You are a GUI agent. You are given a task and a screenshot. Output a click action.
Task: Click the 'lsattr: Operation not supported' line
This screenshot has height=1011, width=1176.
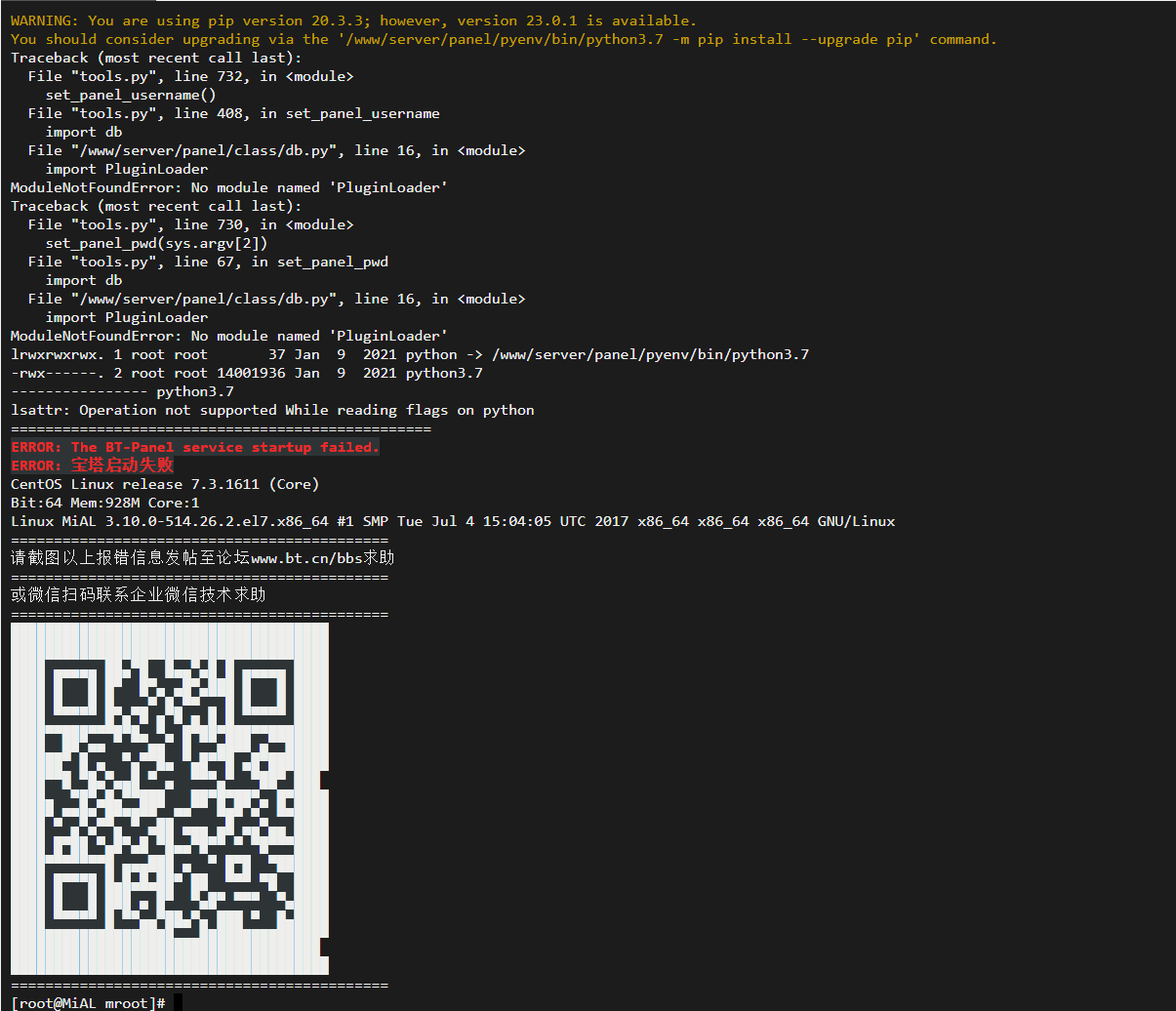[x=272, y=410]
